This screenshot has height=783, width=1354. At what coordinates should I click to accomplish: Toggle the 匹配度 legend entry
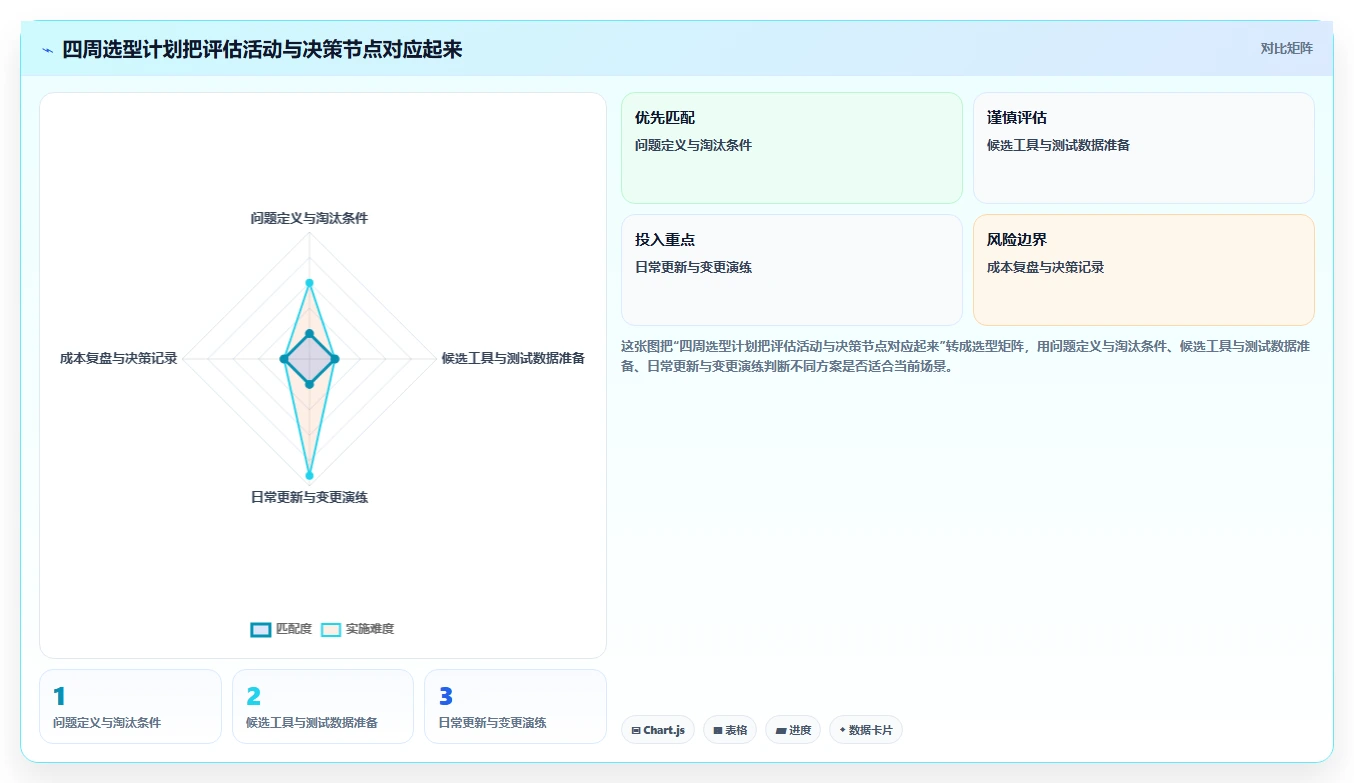coord(281,629)
